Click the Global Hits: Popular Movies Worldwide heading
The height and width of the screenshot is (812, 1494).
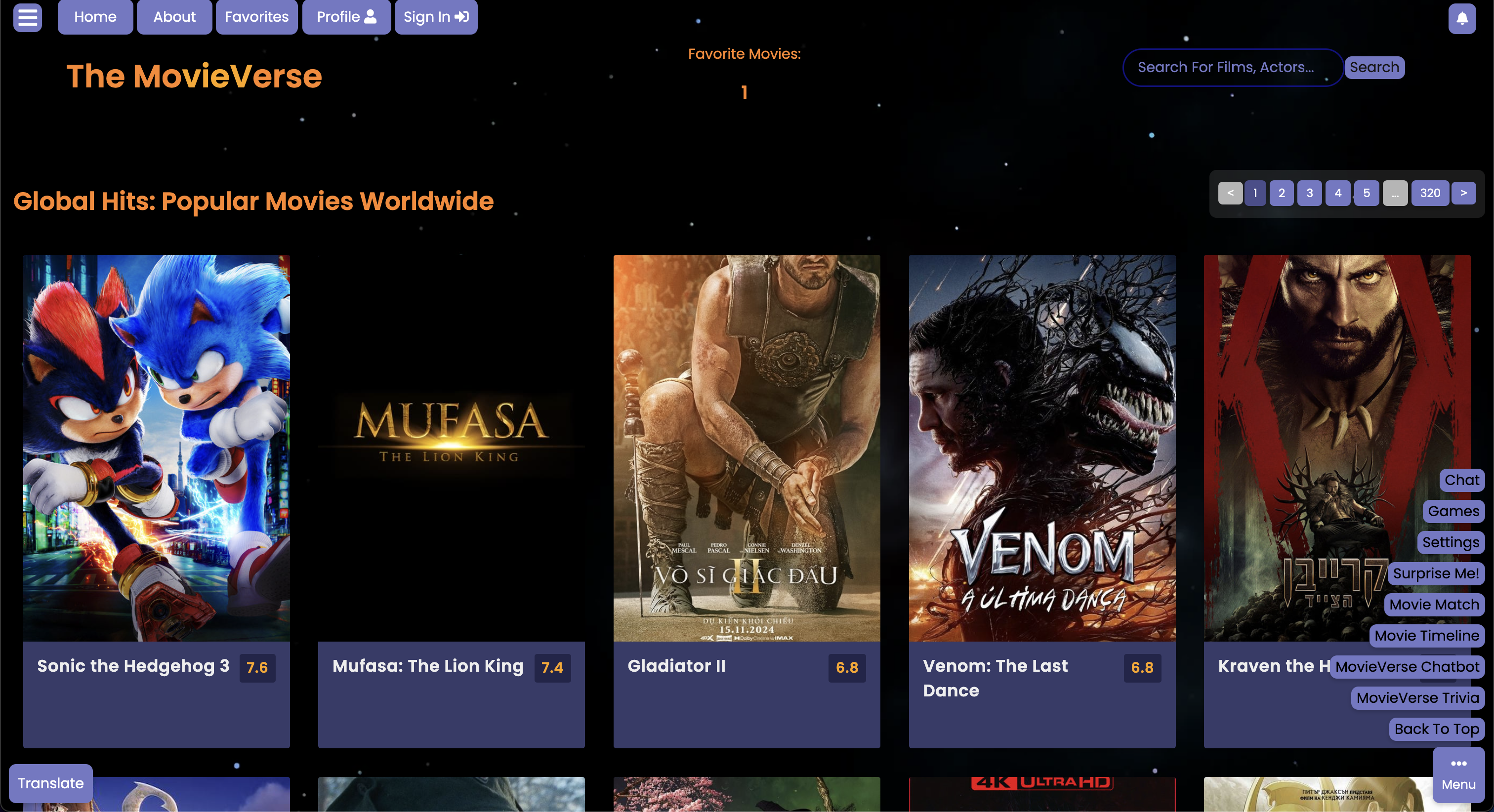(253, 201)
